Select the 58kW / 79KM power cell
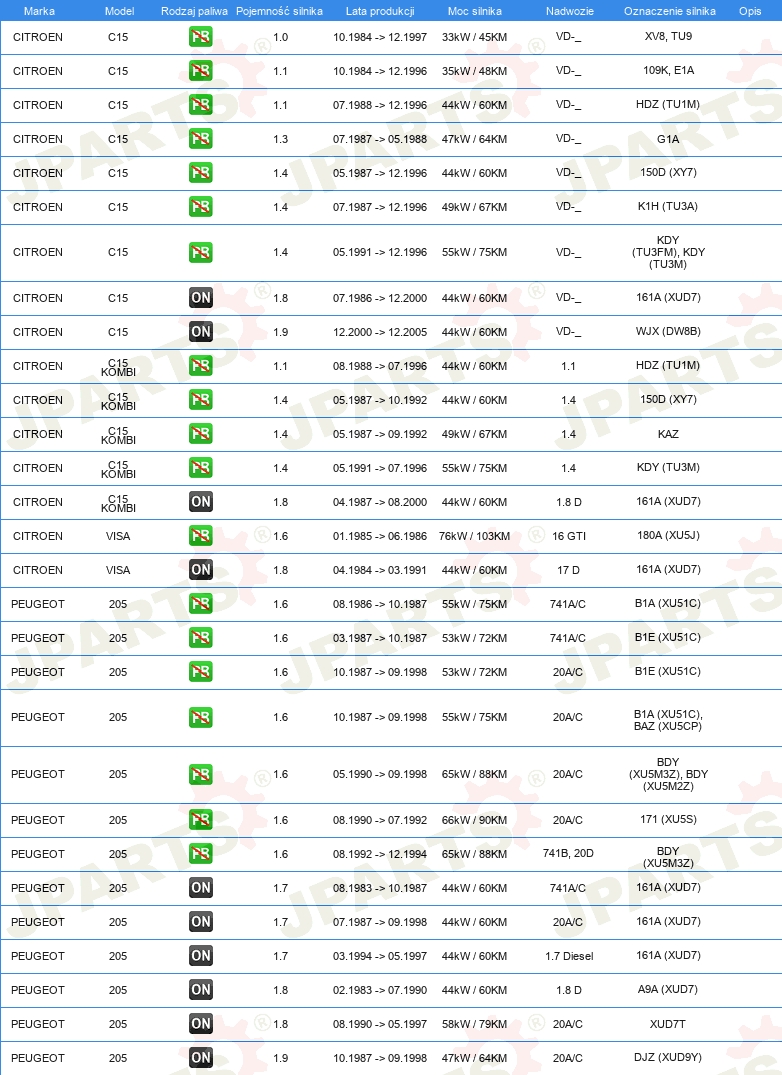The height and width of the screenshot is (1075, 782). click(474, 1024)
